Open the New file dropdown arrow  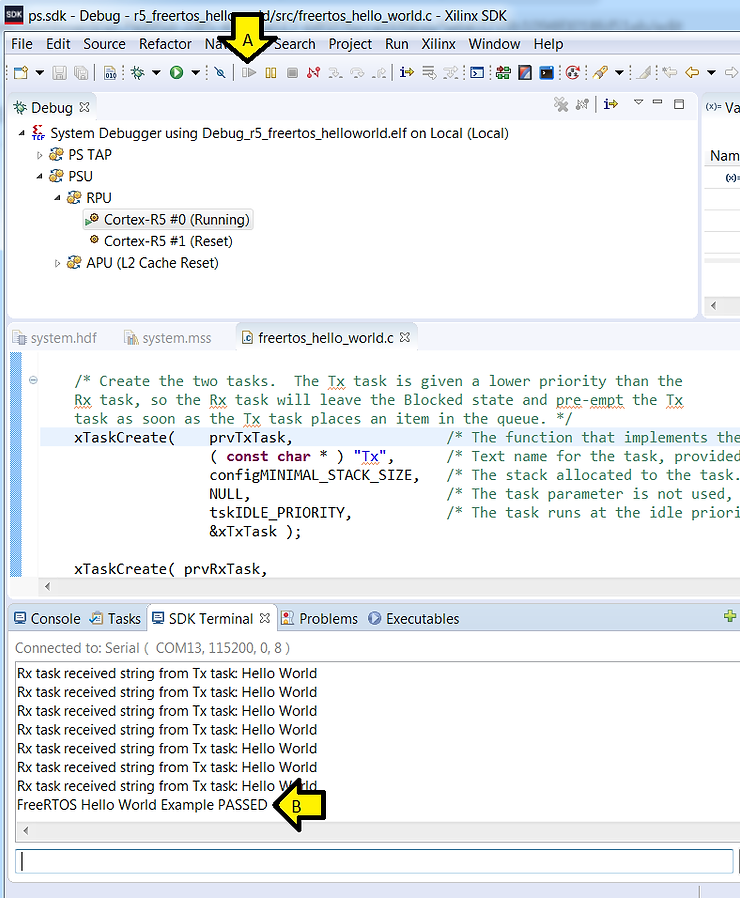coord(40,73)
